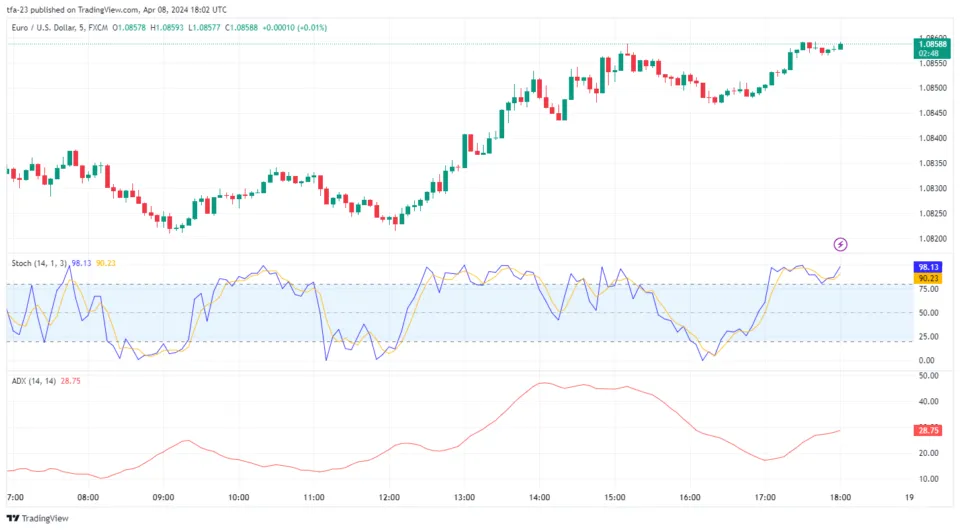The width and height of the screenshot is (960, 530).
Task: Open the Stoch (14, 1, 3) indicator legend
Action: [39, 263]
